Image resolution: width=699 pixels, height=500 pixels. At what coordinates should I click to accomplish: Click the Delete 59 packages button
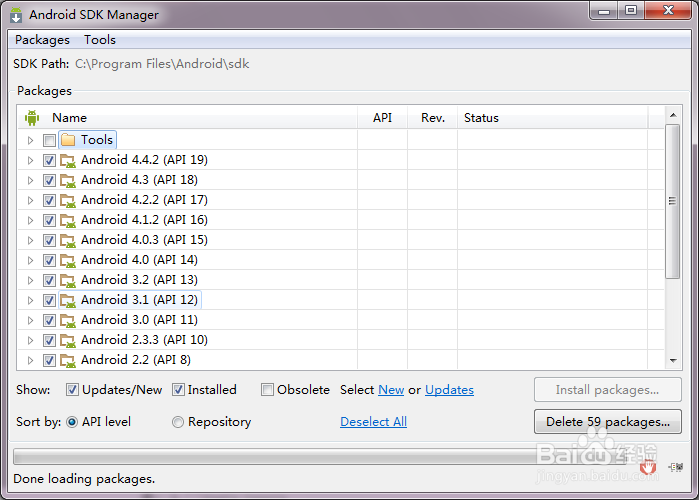coord(608,422)
